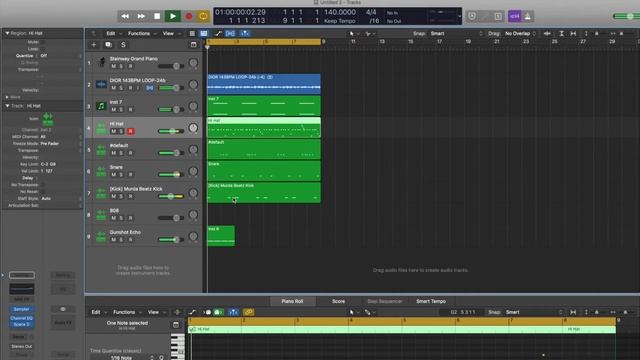Click the global Solo S button
This screenshot has height=360, width=640.
(x=123, y=45)
